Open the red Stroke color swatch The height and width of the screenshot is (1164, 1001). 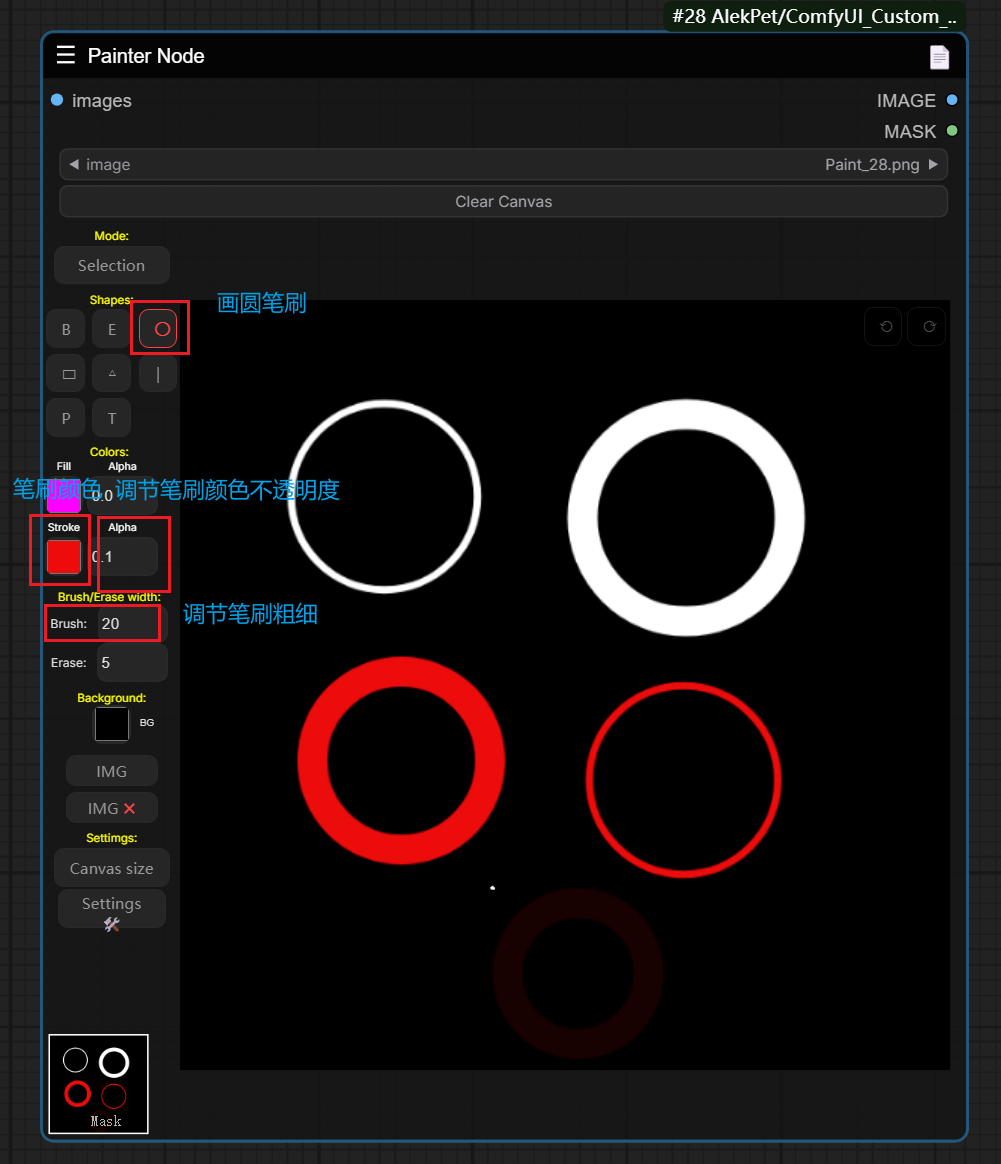(64, 557)
